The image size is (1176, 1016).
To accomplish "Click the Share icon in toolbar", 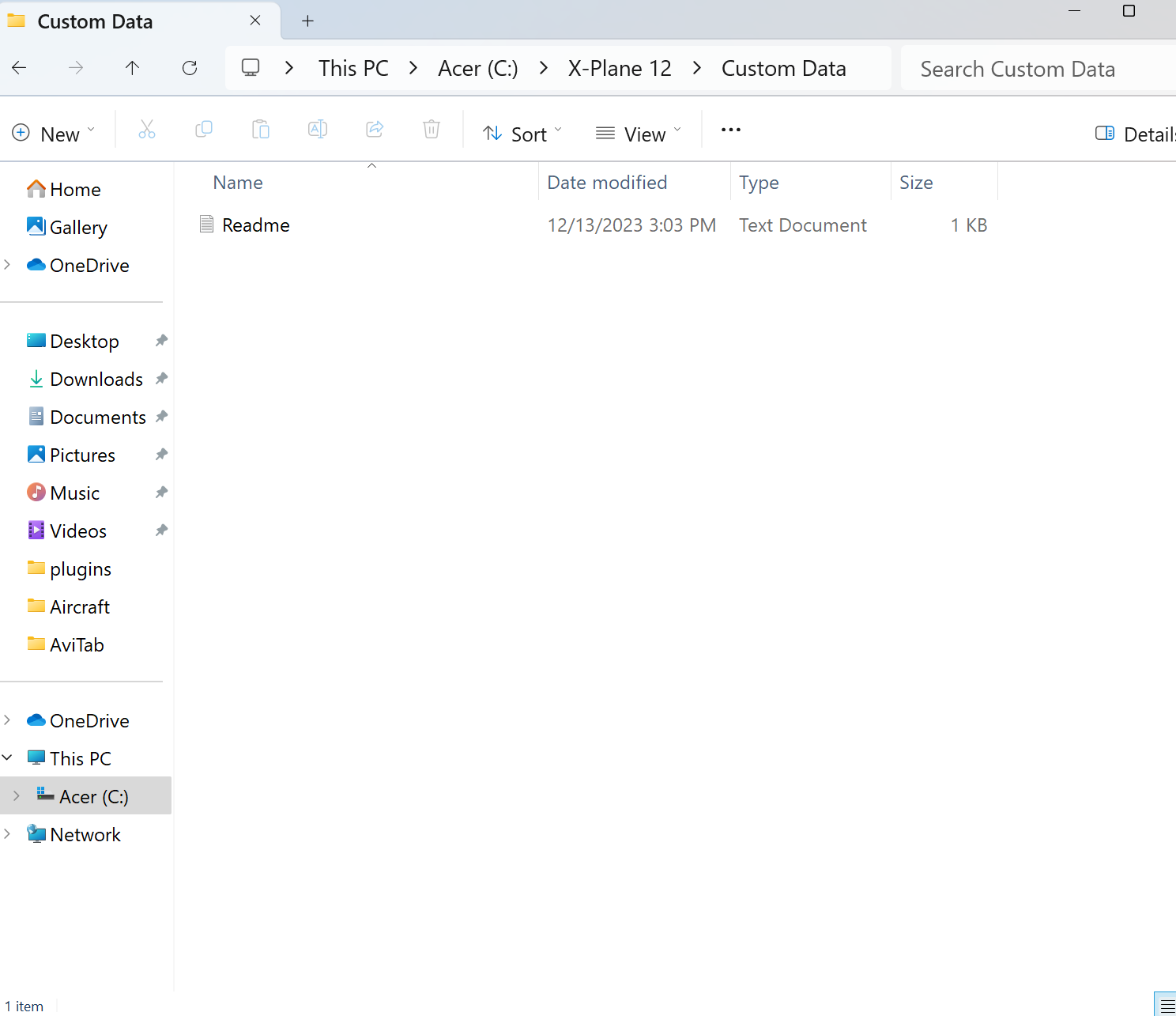I will pyautogui.click(x=375, y=130).
